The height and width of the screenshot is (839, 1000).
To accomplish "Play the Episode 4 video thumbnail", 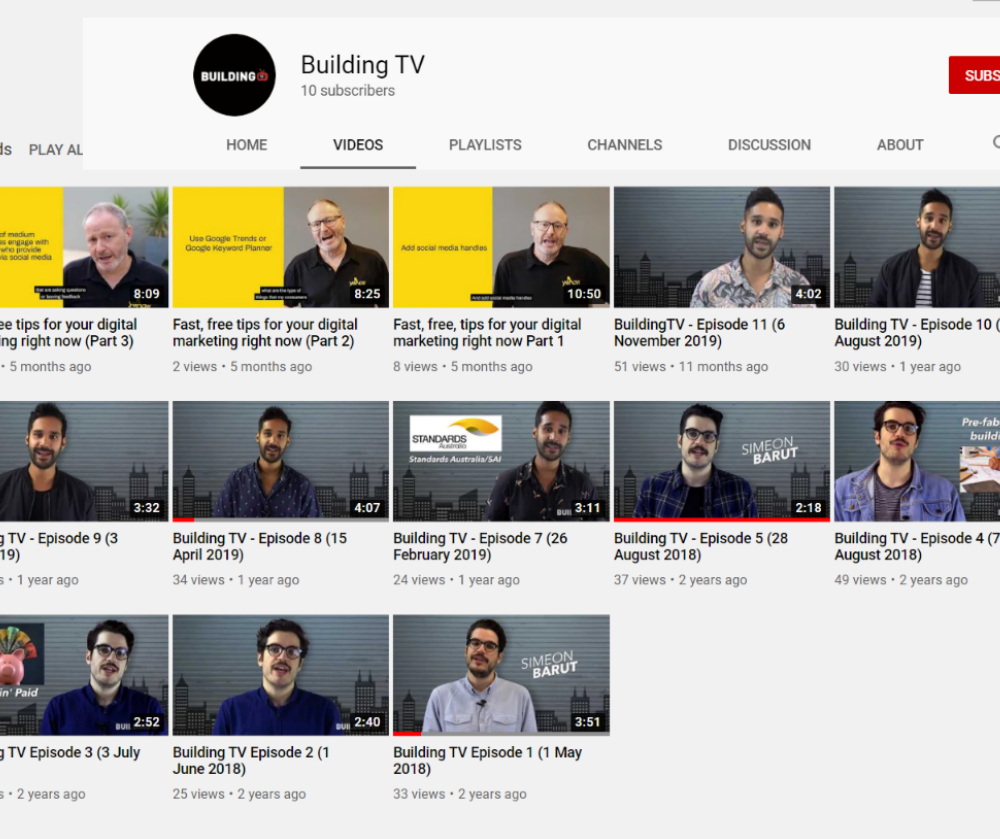I will (917, 461).
